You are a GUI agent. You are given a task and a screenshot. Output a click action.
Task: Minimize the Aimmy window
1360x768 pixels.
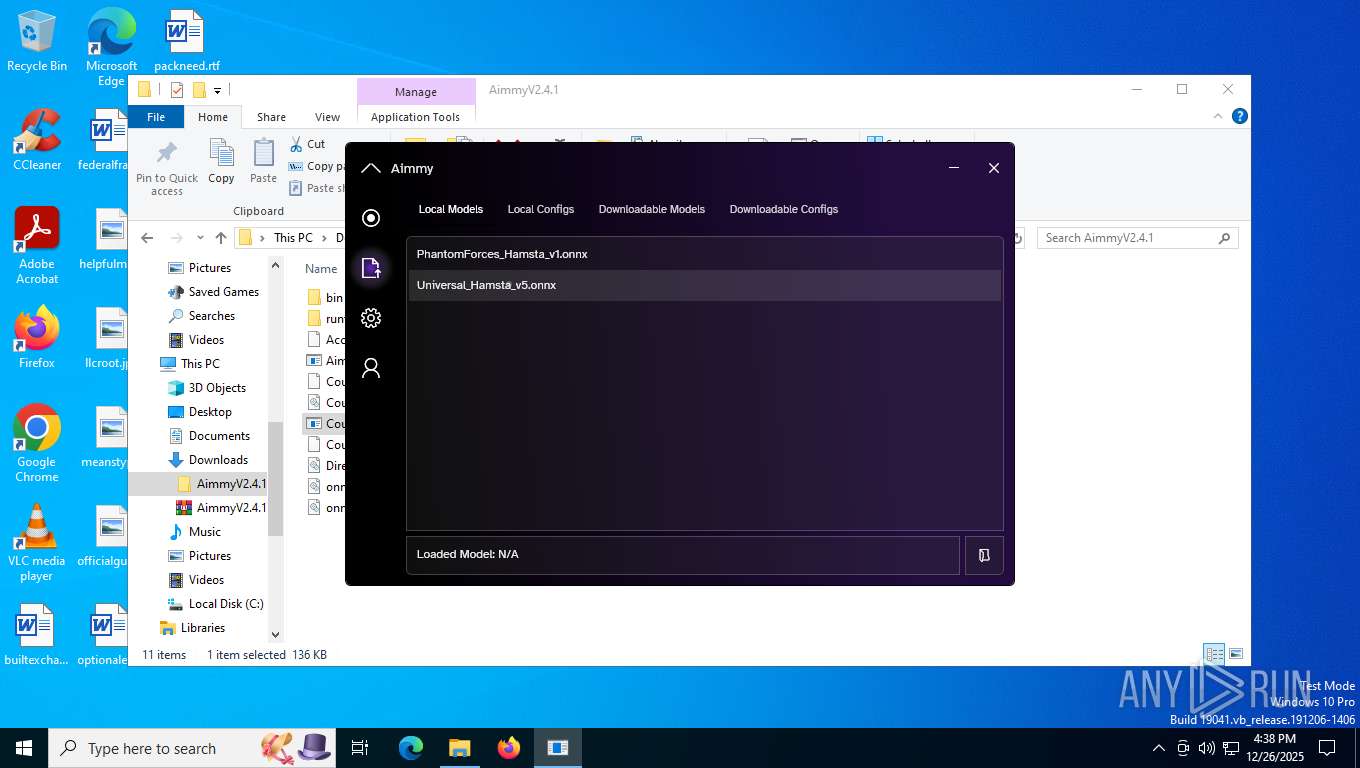pyautogui.click(x=954, y=168)
